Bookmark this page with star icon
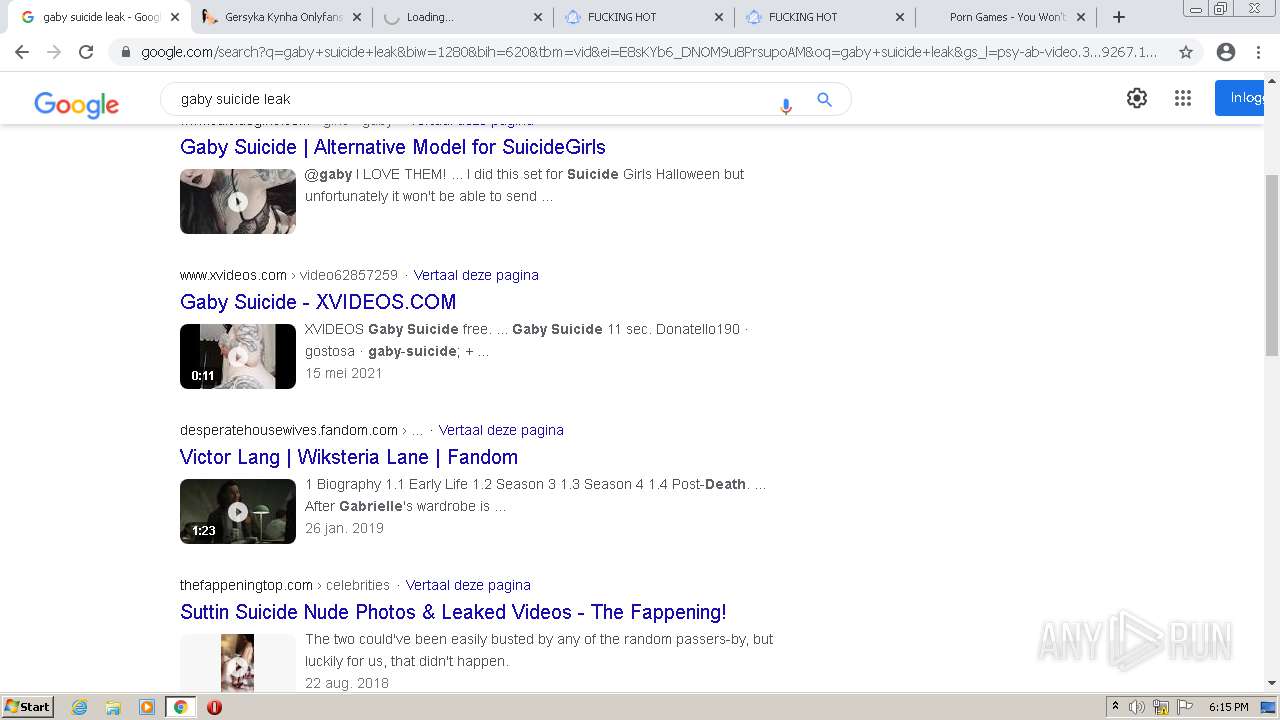Image resolution: width=1280 pixels, height=720 pixels. (x=1186, y=52)
